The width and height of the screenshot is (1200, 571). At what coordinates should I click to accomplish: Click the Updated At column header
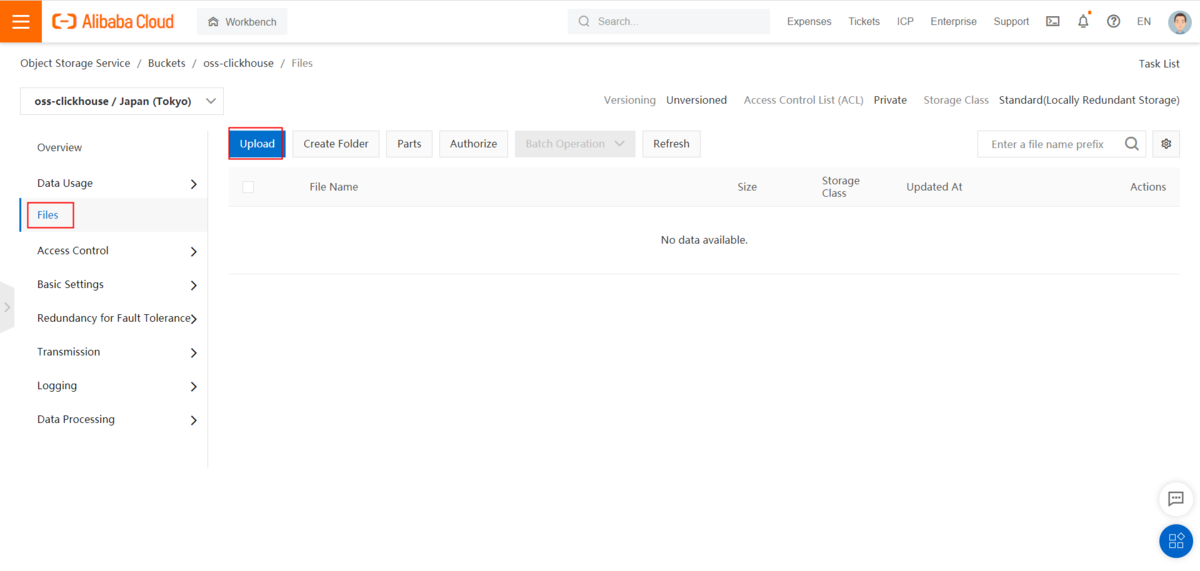(x=934, y=187)
